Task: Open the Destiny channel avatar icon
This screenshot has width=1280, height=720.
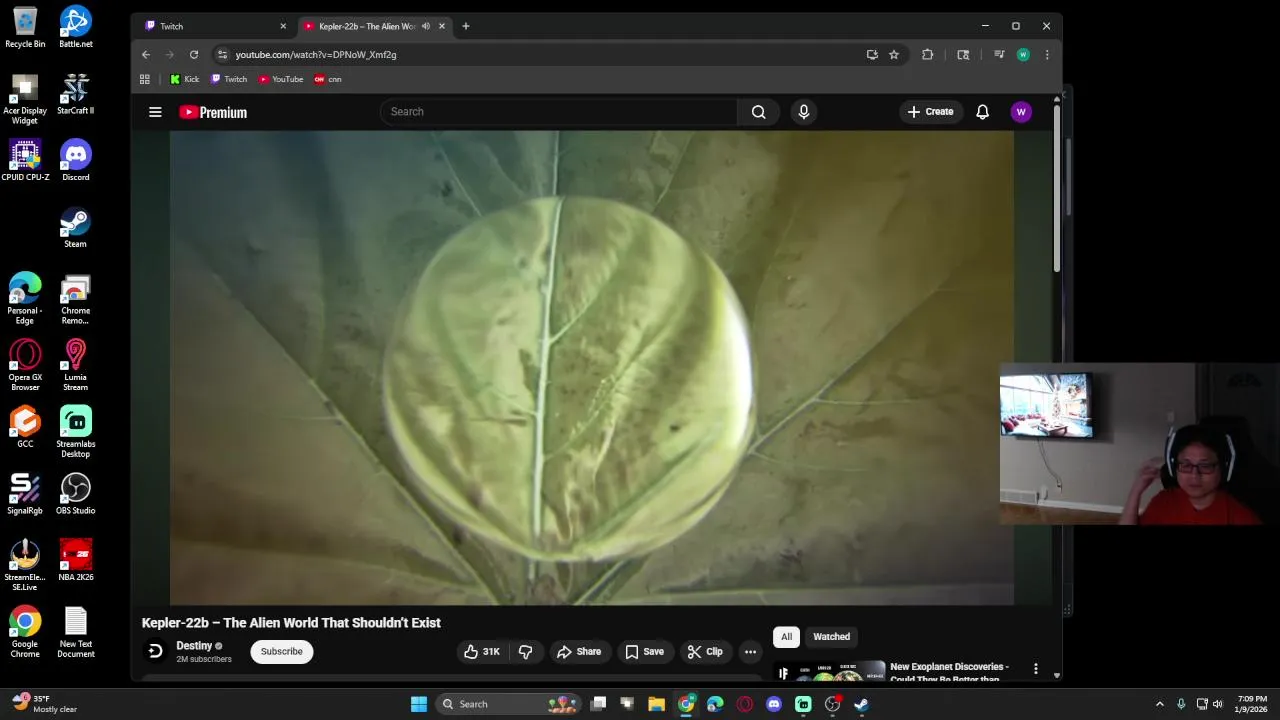Action: (x=155, y=651)
